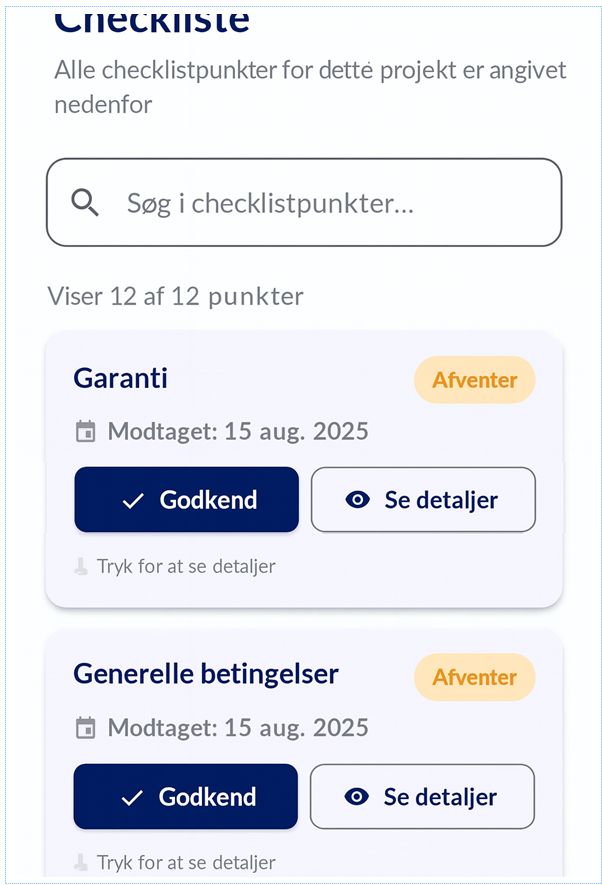Approve the Garanti item with Godkend
This screenshot has height=885, width=602.
tap(186, 500)
